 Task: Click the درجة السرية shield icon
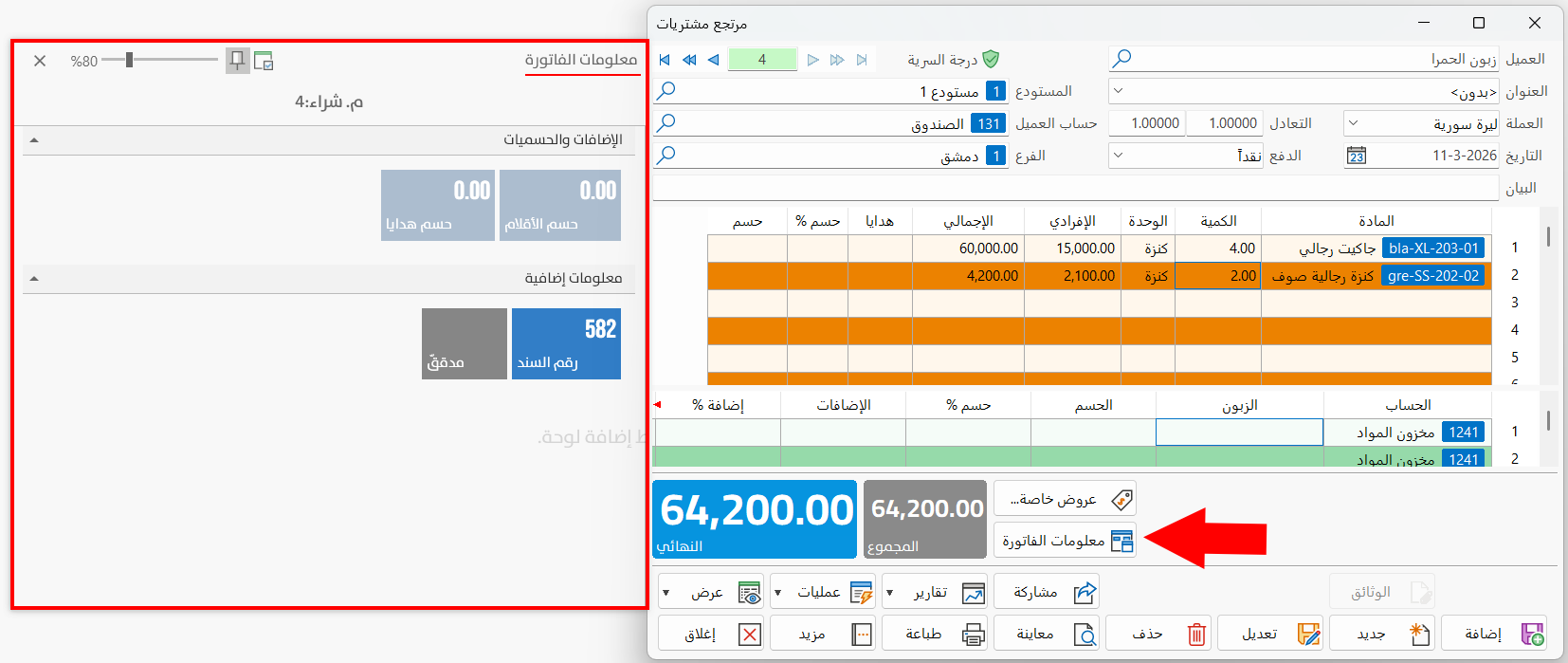pyautogui.click(x=991, y=60)
